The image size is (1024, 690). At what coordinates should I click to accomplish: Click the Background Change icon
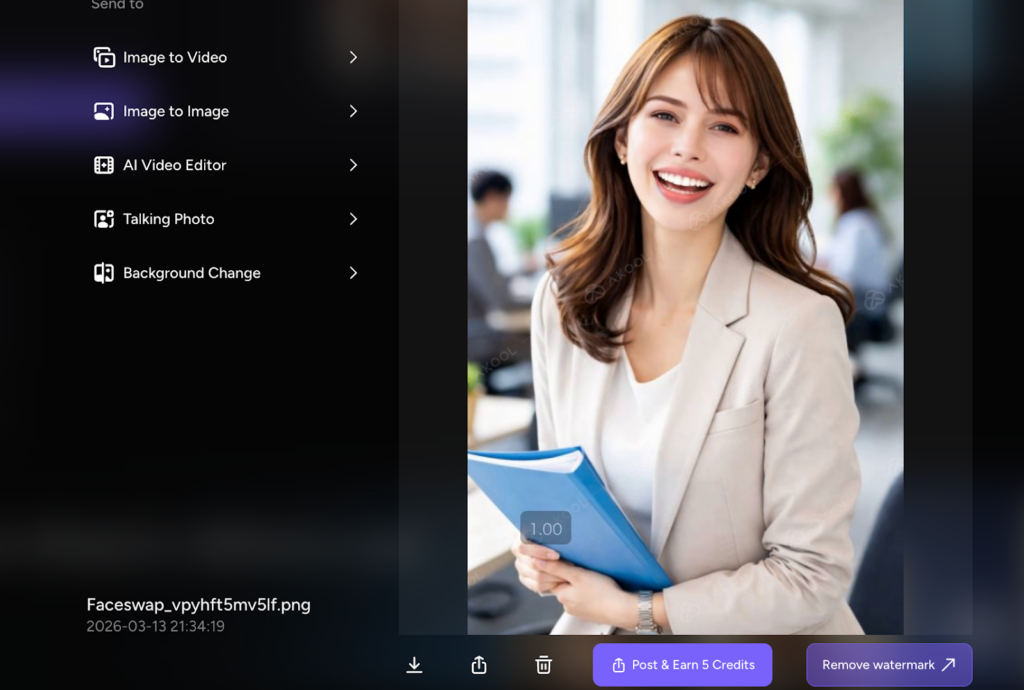point(104,274)
